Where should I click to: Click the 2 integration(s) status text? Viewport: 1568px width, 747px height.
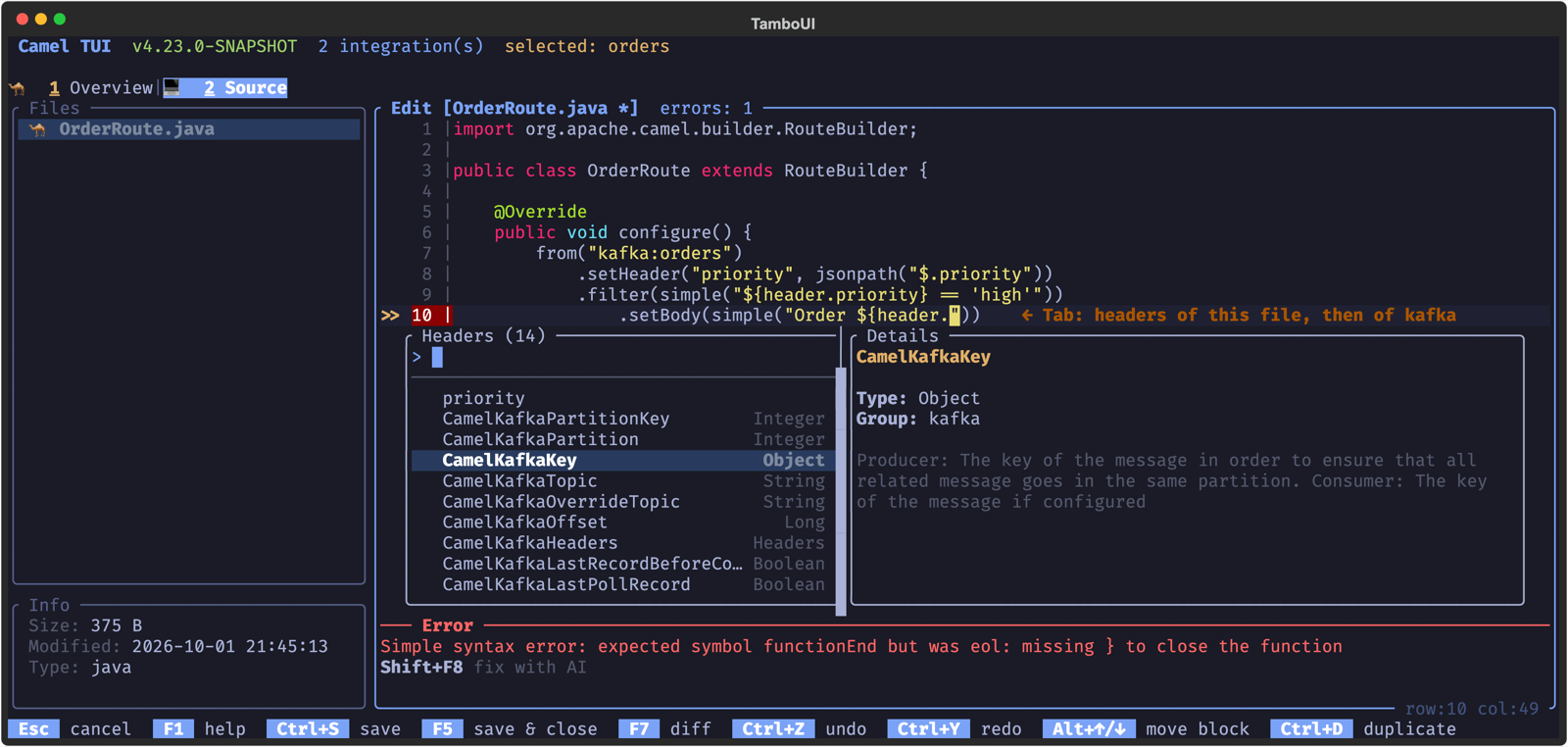[x=401, y=47]
